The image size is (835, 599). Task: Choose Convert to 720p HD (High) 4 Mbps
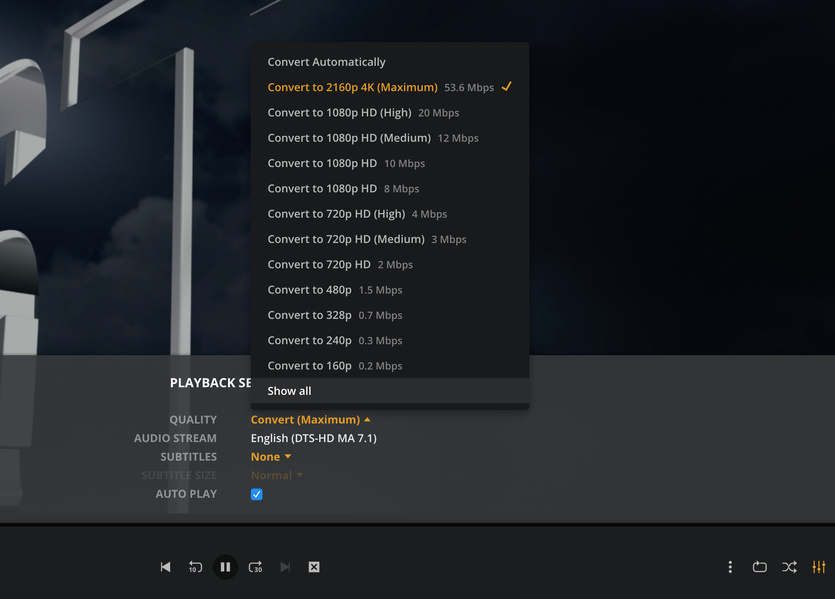[x=390, y=214]
